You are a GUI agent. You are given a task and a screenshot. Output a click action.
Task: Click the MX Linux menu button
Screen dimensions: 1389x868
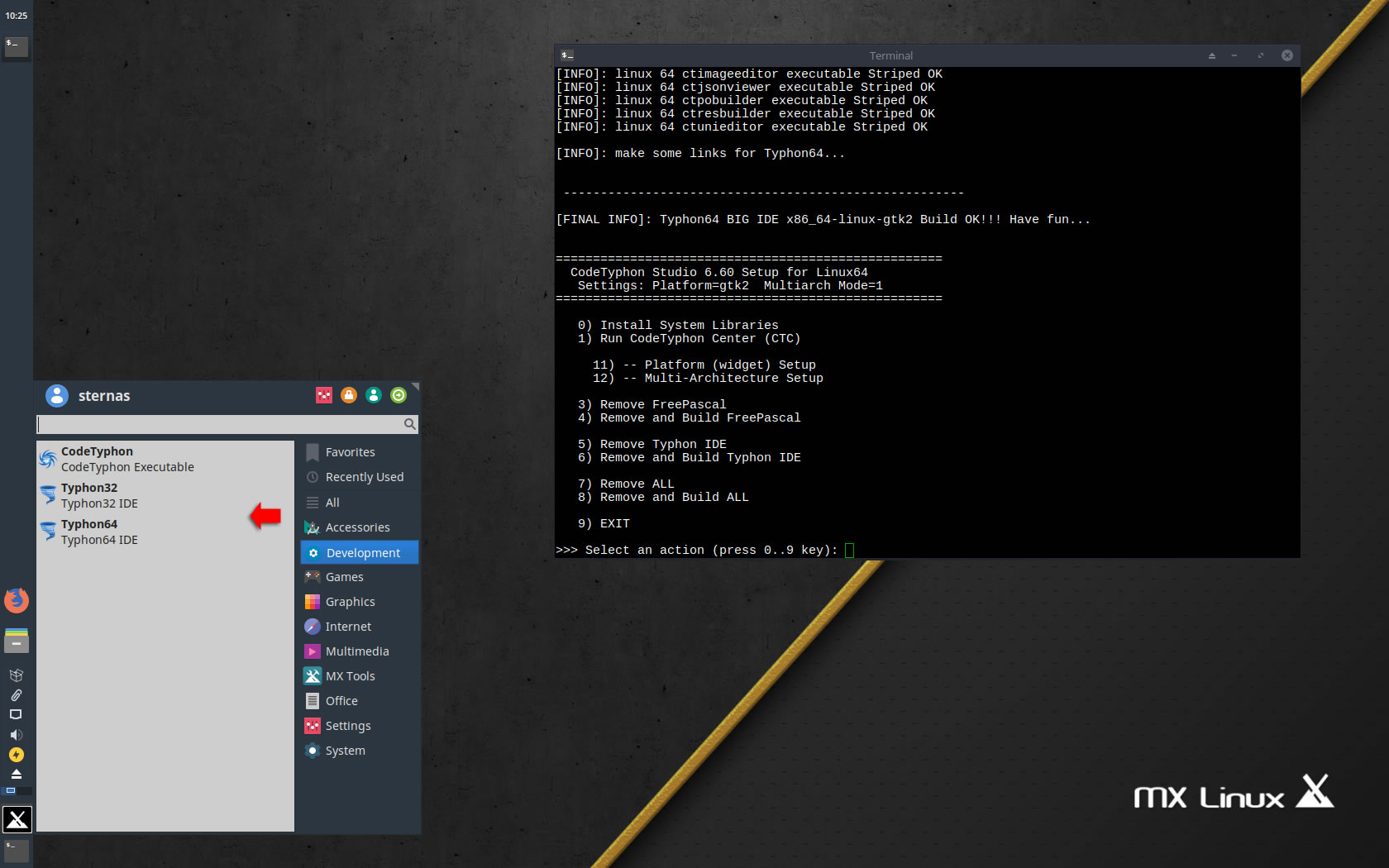17,819
